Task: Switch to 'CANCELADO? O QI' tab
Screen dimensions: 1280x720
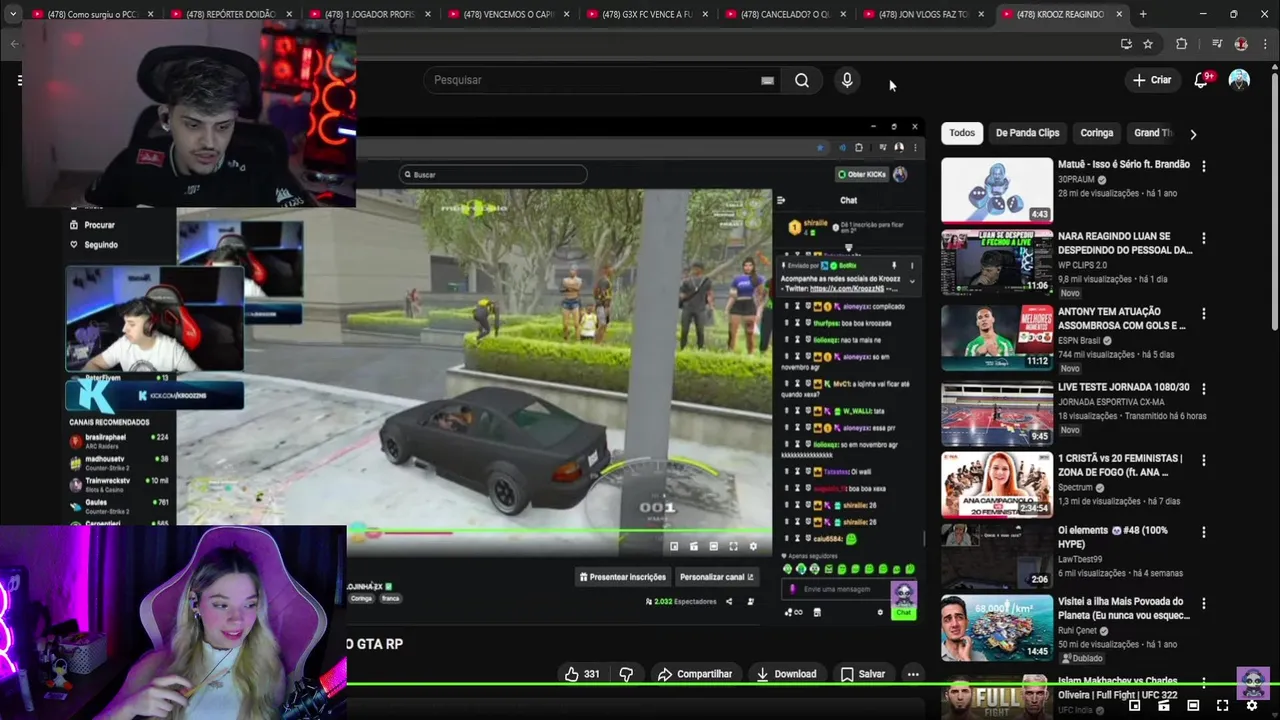Action: click(x=785, y=14)
